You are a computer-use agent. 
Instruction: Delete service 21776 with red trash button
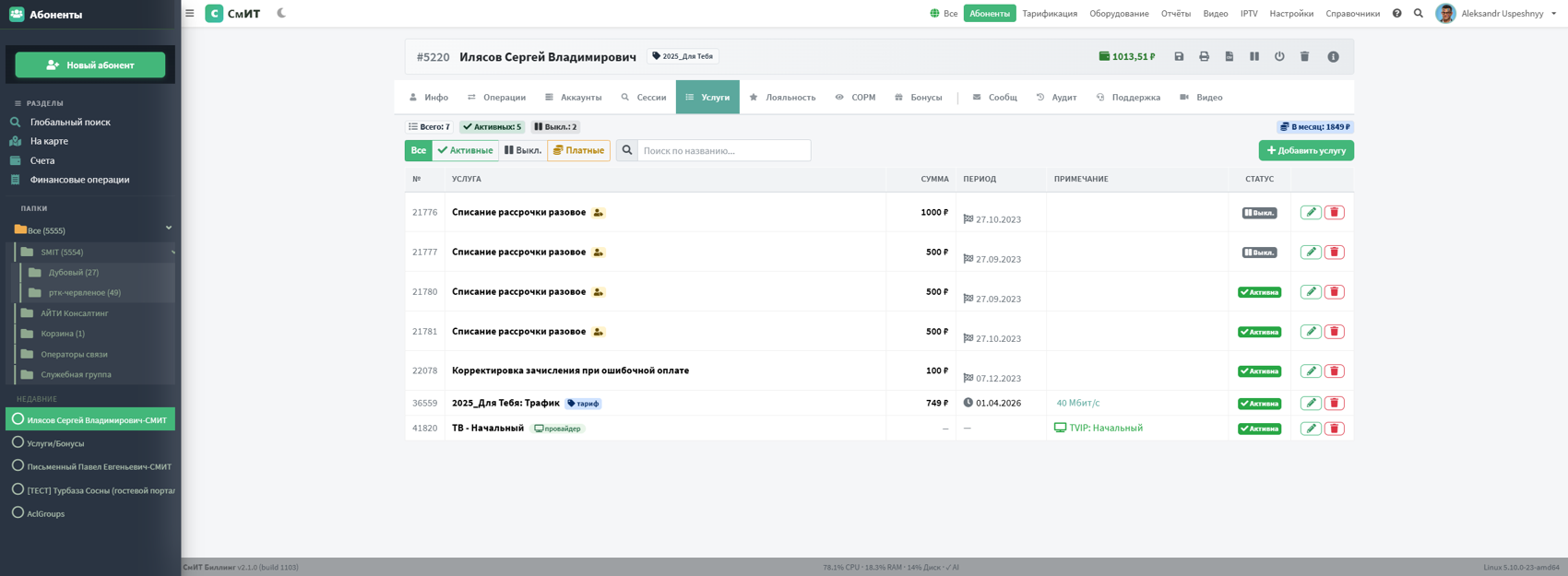(1334, 212)
